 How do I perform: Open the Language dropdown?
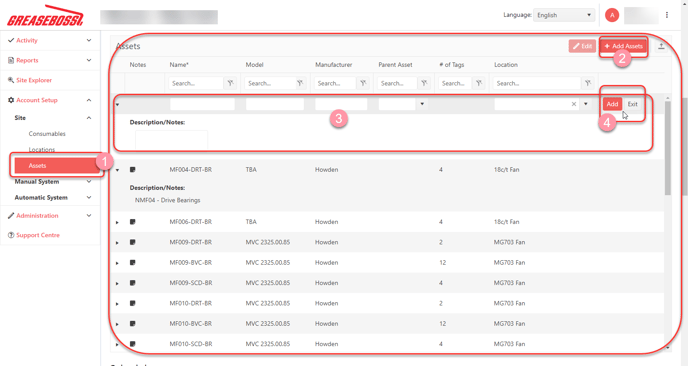564,15
